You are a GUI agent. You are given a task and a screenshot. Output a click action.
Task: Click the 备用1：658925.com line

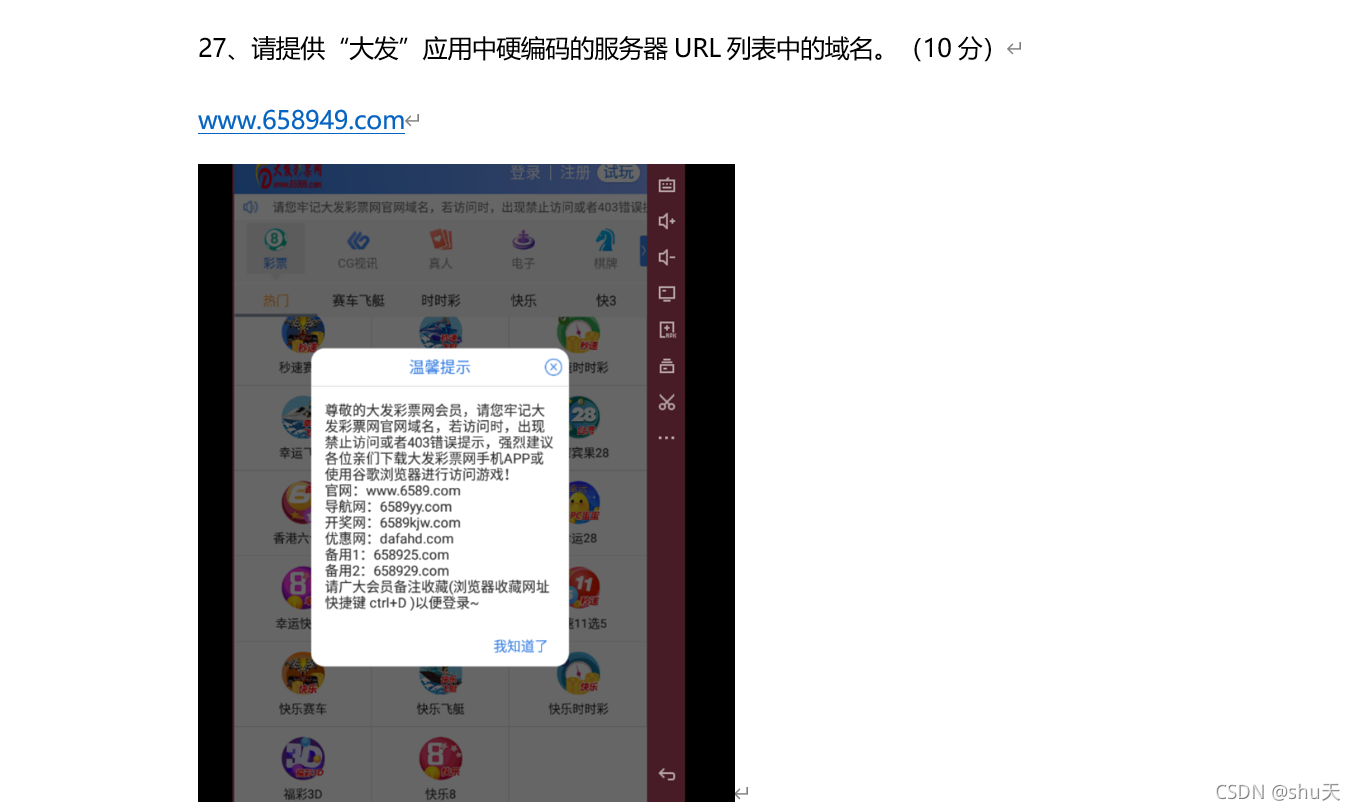click(x=387, y=554)
